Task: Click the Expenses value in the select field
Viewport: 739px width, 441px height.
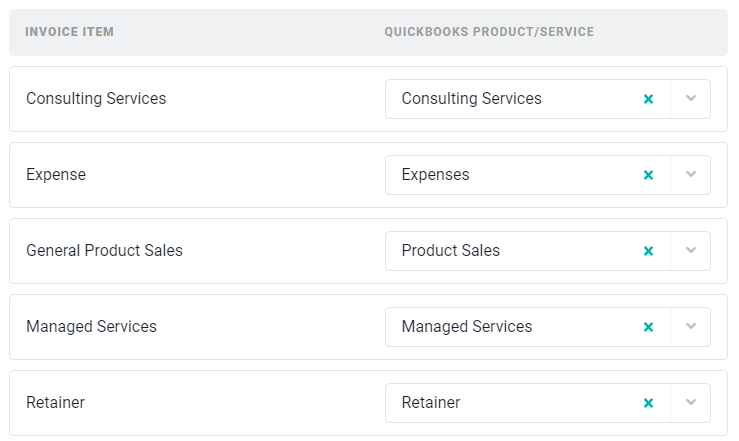Action: (435, 175)
